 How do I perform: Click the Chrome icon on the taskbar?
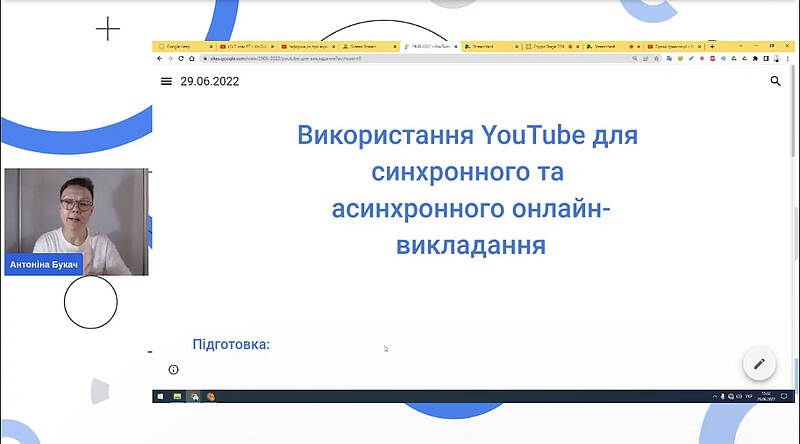[x=194, y=397]
